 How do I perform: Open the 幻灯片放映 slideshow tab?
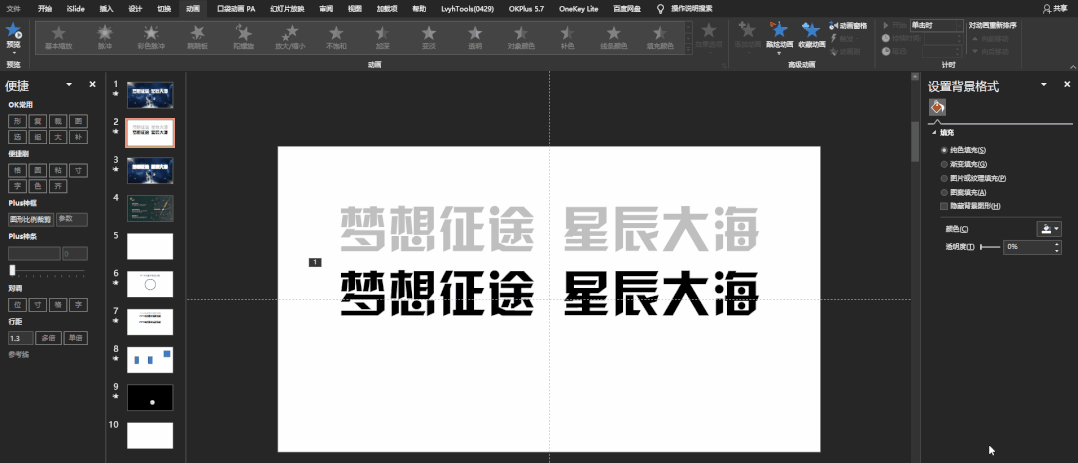[x=287, y=9]
